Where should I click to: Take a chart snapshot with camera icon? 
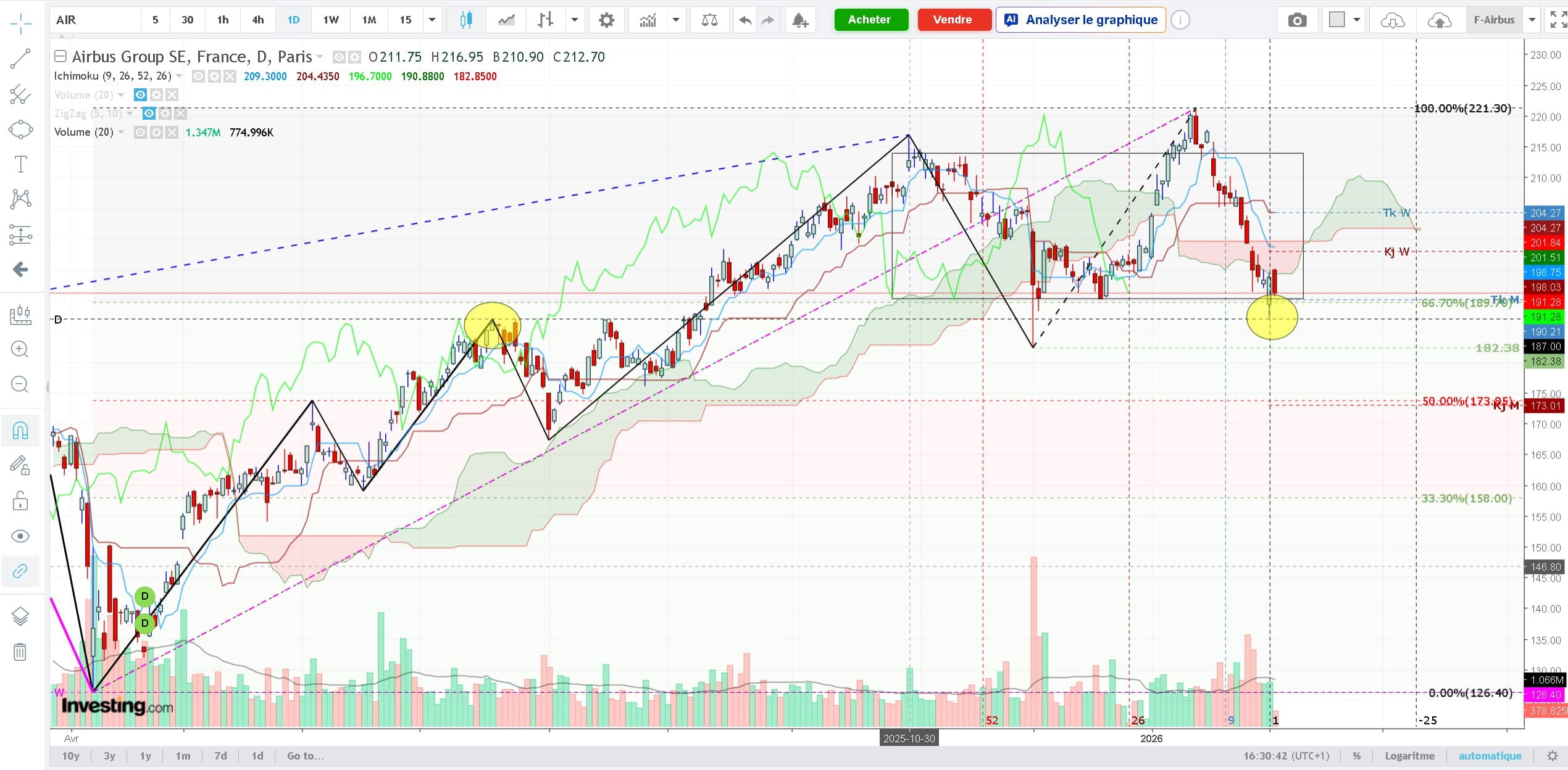pyautogui.click(x=1297, y=20)
